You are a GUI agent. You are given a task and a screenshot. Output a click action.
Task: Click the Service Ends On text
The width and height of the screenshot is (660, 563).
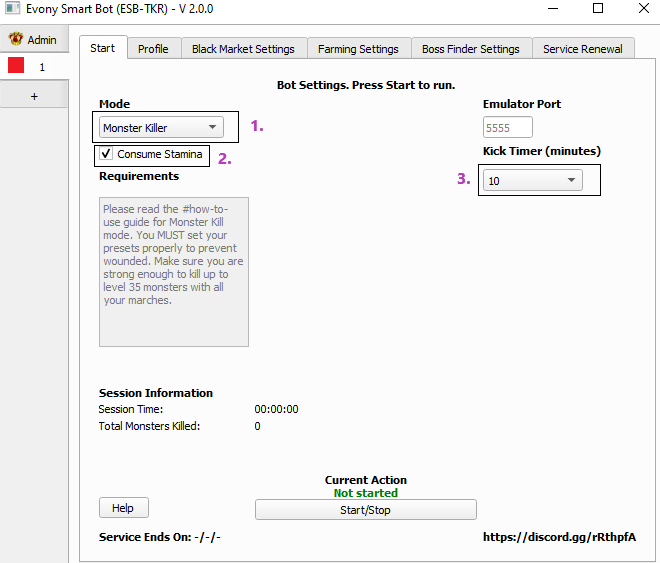click(160, 537)
